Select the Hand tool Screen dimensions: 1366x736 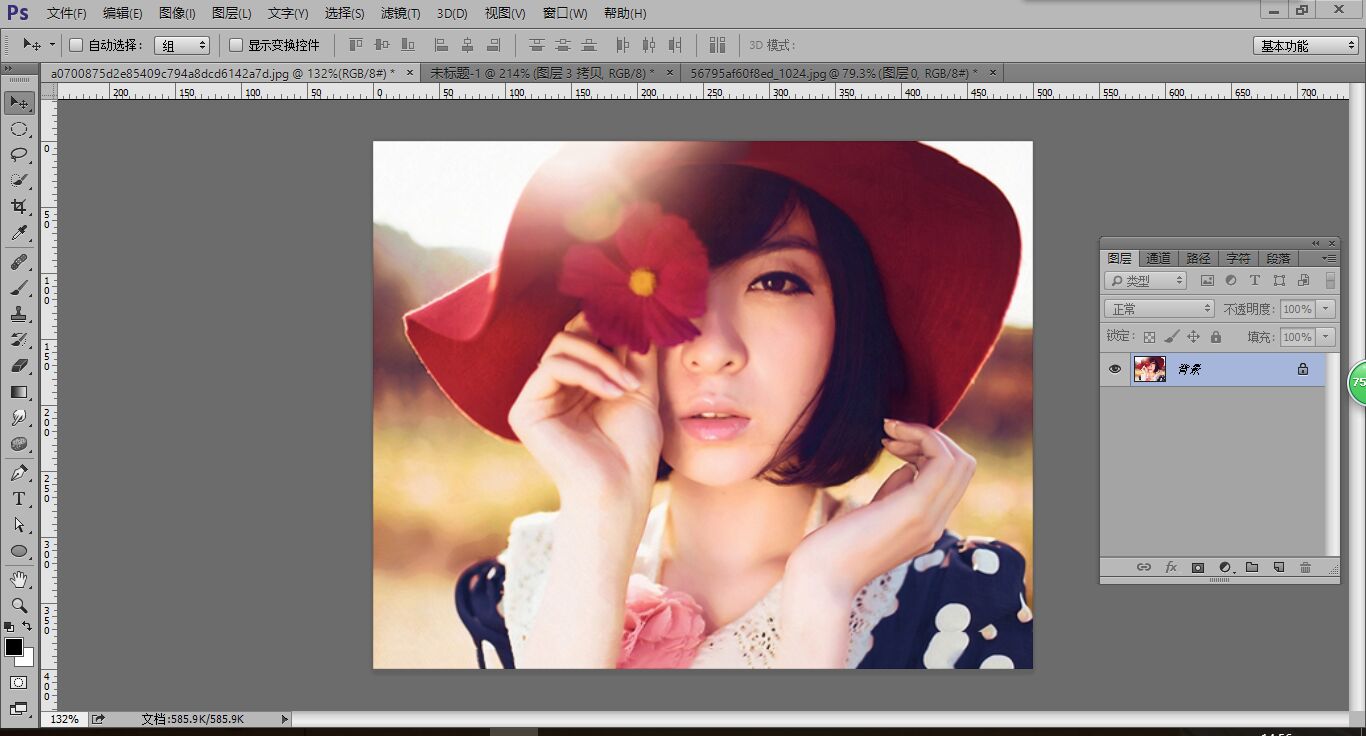[18, 579]
